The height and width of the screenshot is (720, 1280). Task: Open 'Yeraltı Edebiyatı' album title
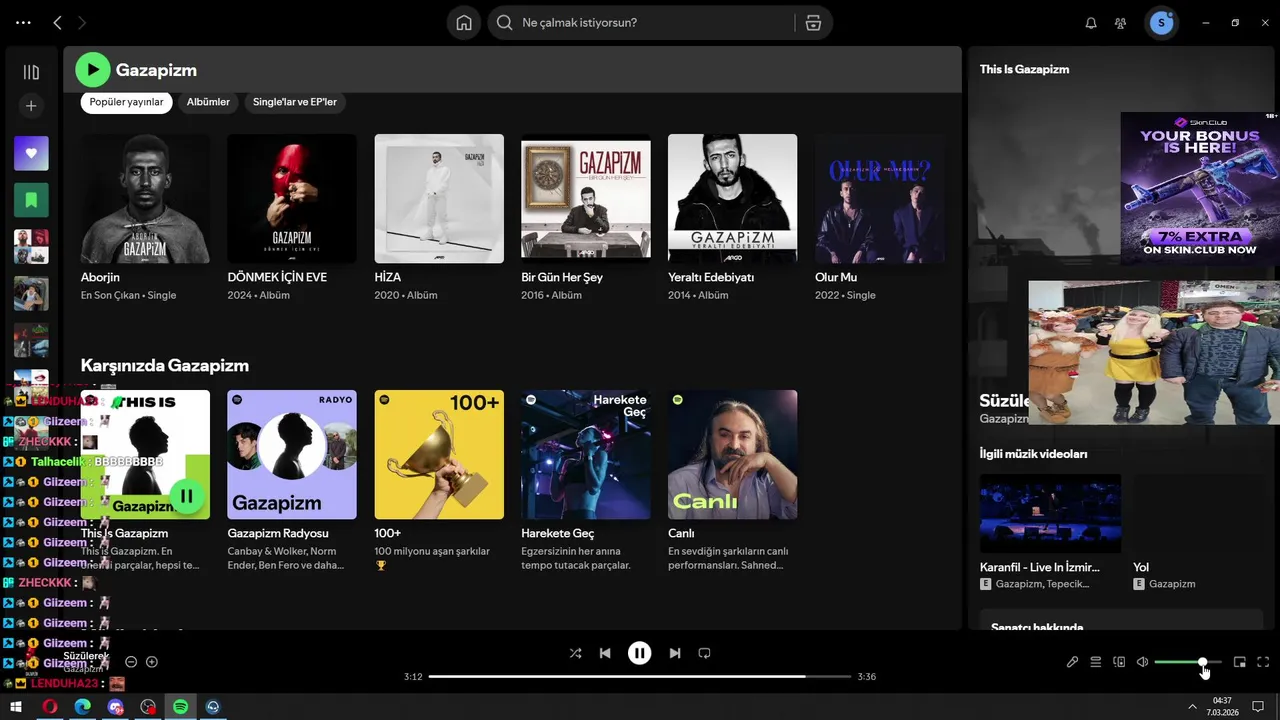point(711,277)
